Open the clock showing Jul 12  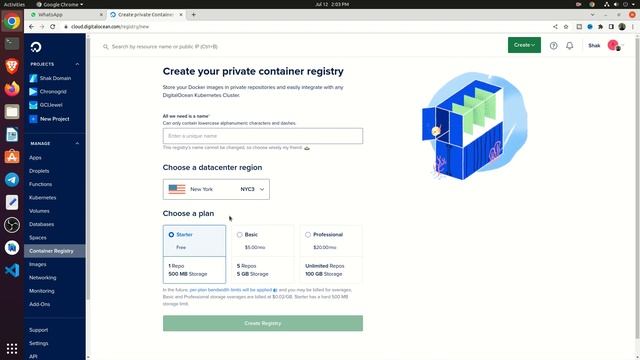click(x=332, y=4)
